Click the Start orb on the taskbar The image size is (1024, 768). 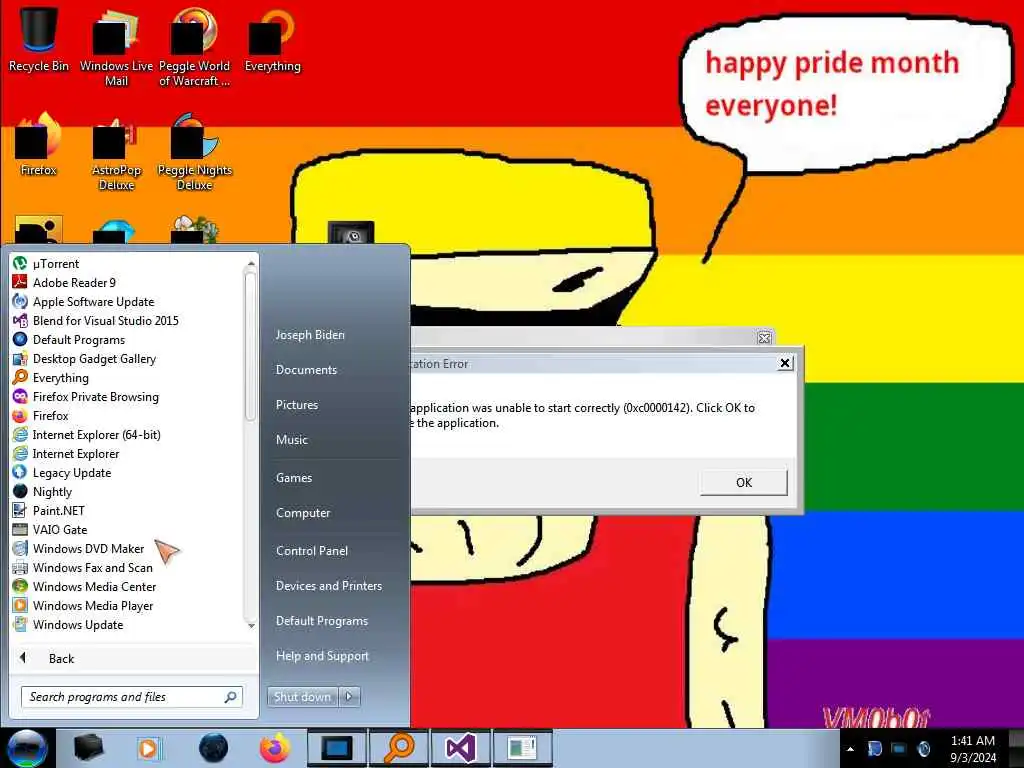(27, 748)
